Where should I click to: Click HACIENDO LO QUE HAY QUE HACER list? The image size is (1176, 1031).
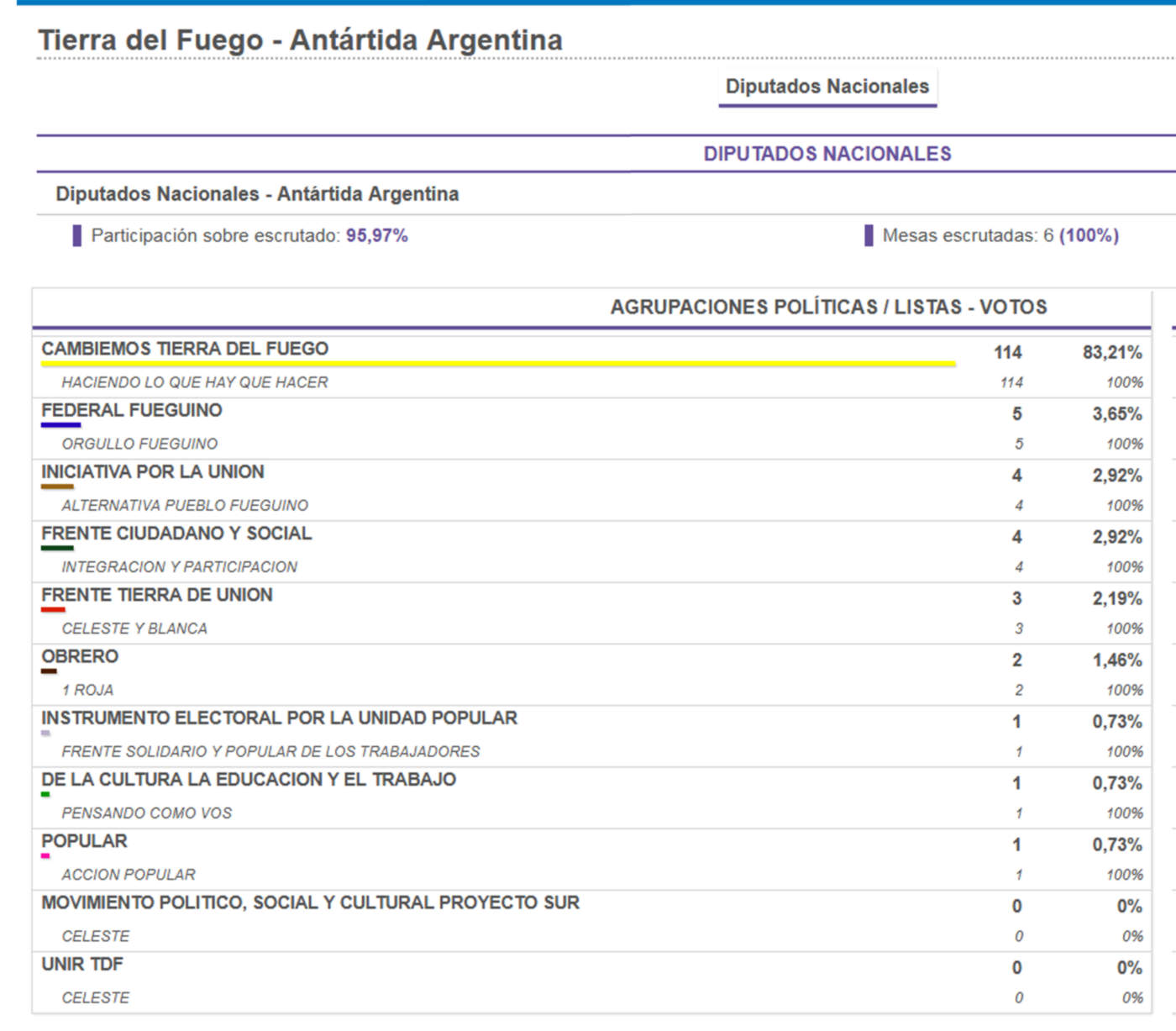[x=195, y=383]
